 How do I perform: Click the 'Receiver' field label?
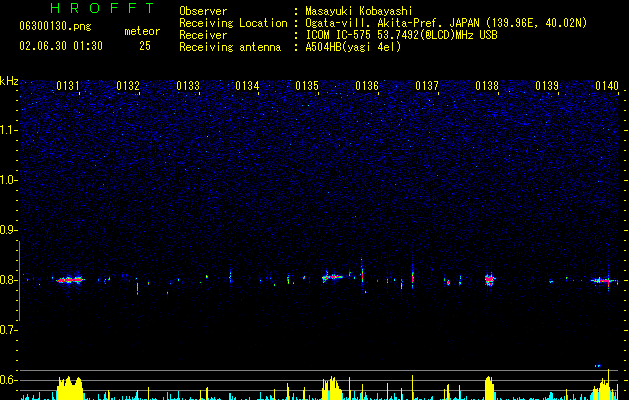203,35
